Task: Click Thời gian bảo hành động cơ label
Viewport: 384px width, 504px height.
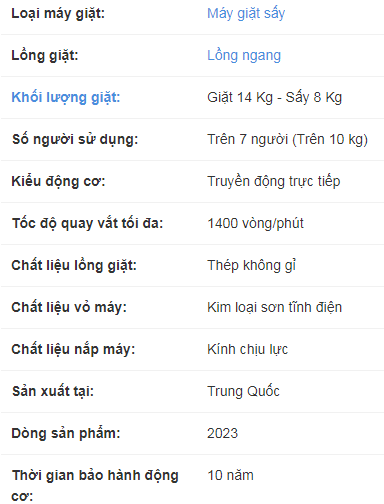Action: (x=95, y=485)
